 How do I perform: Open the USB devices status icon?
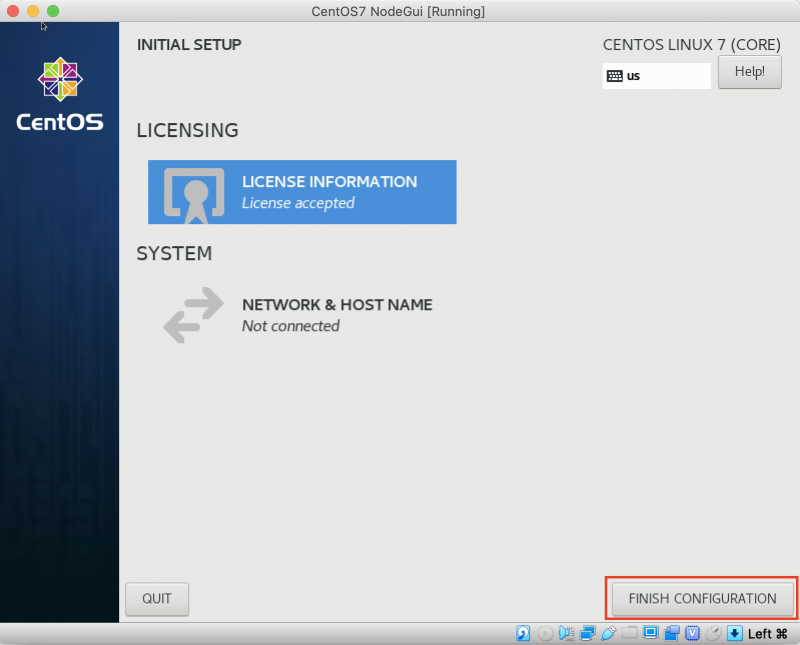coord(608,633)
